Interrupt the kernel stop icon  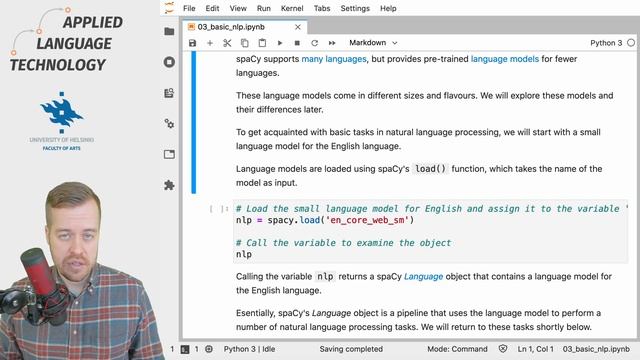pyautogui.click(x=297, y=43)
